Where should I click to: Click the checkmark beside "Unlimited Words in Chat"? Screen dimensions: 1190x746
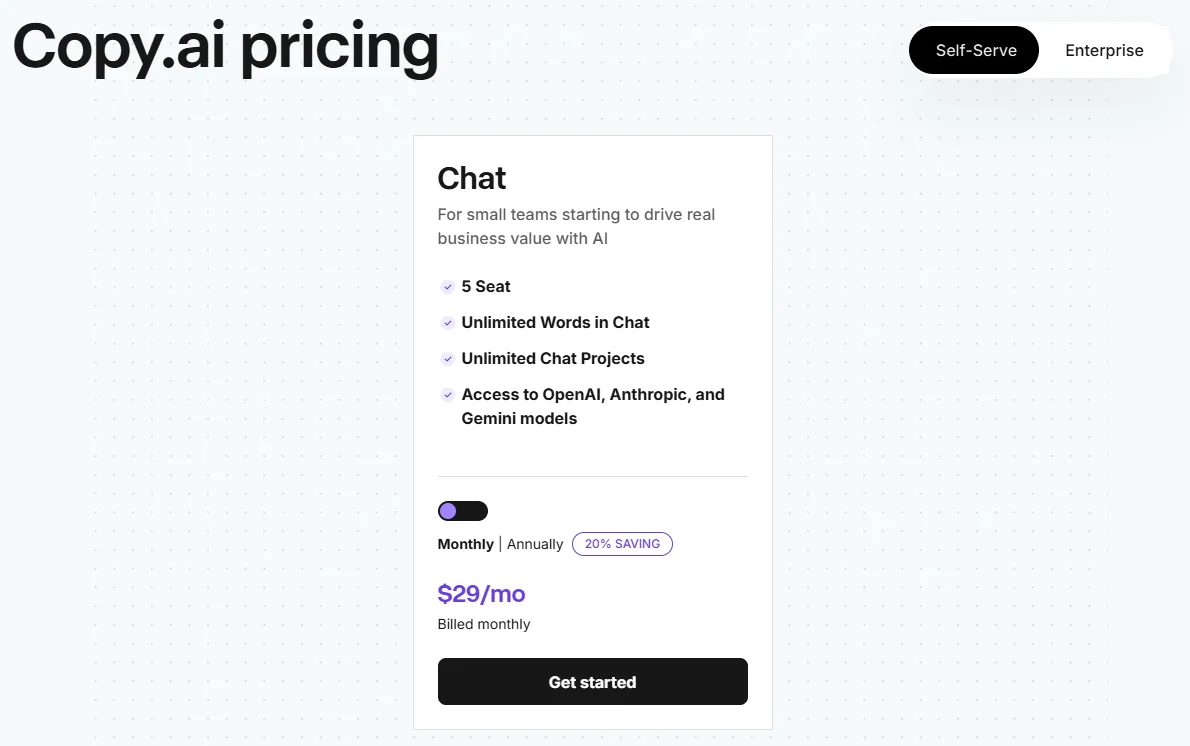447,323
